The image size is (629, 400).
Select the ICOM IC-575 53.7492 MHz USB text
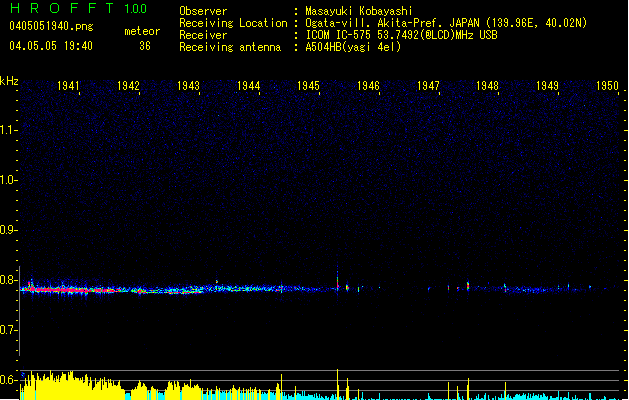(x=401, y=35)
